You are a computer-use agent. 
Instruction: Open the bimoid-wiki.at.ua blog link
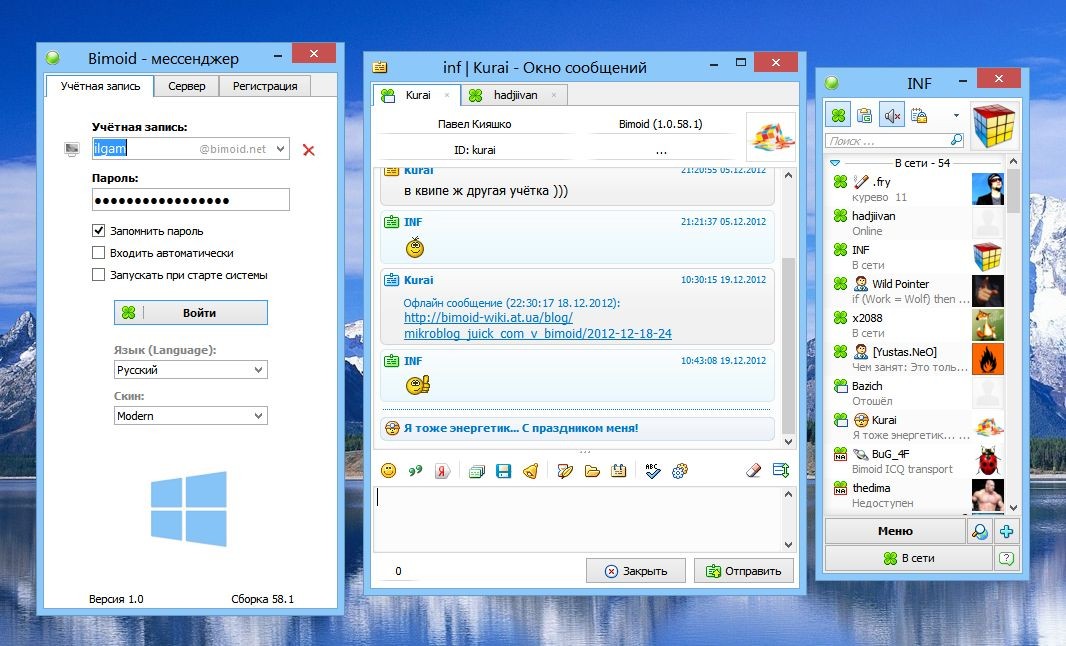(x=488, y=318)
